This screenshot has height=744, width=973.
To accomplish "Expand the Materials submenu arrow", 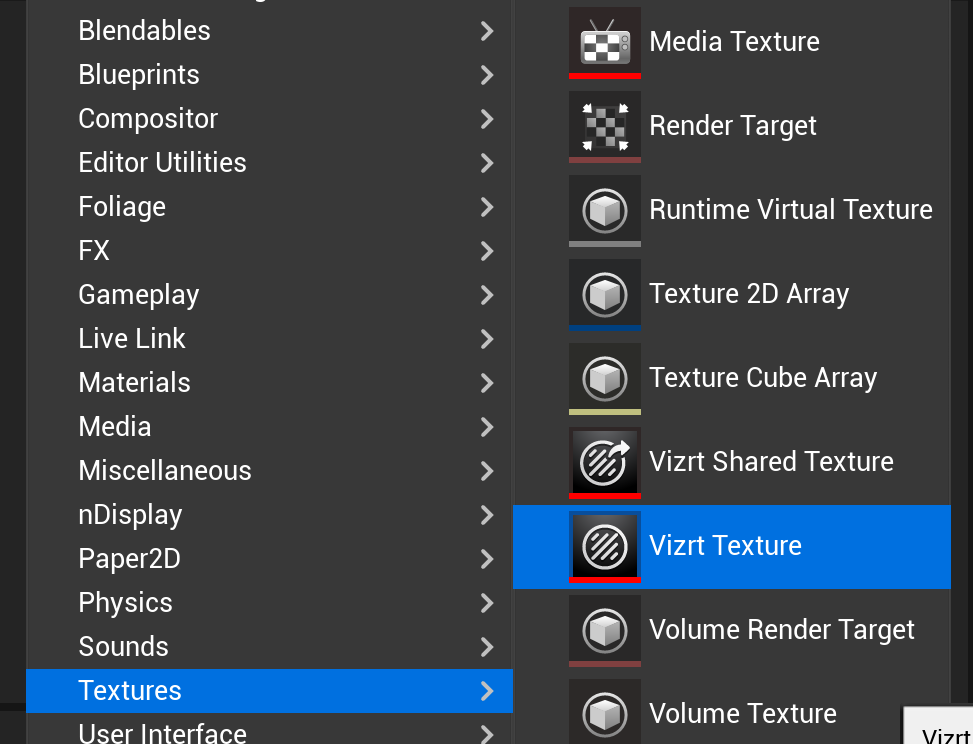I will click(487, 383).
